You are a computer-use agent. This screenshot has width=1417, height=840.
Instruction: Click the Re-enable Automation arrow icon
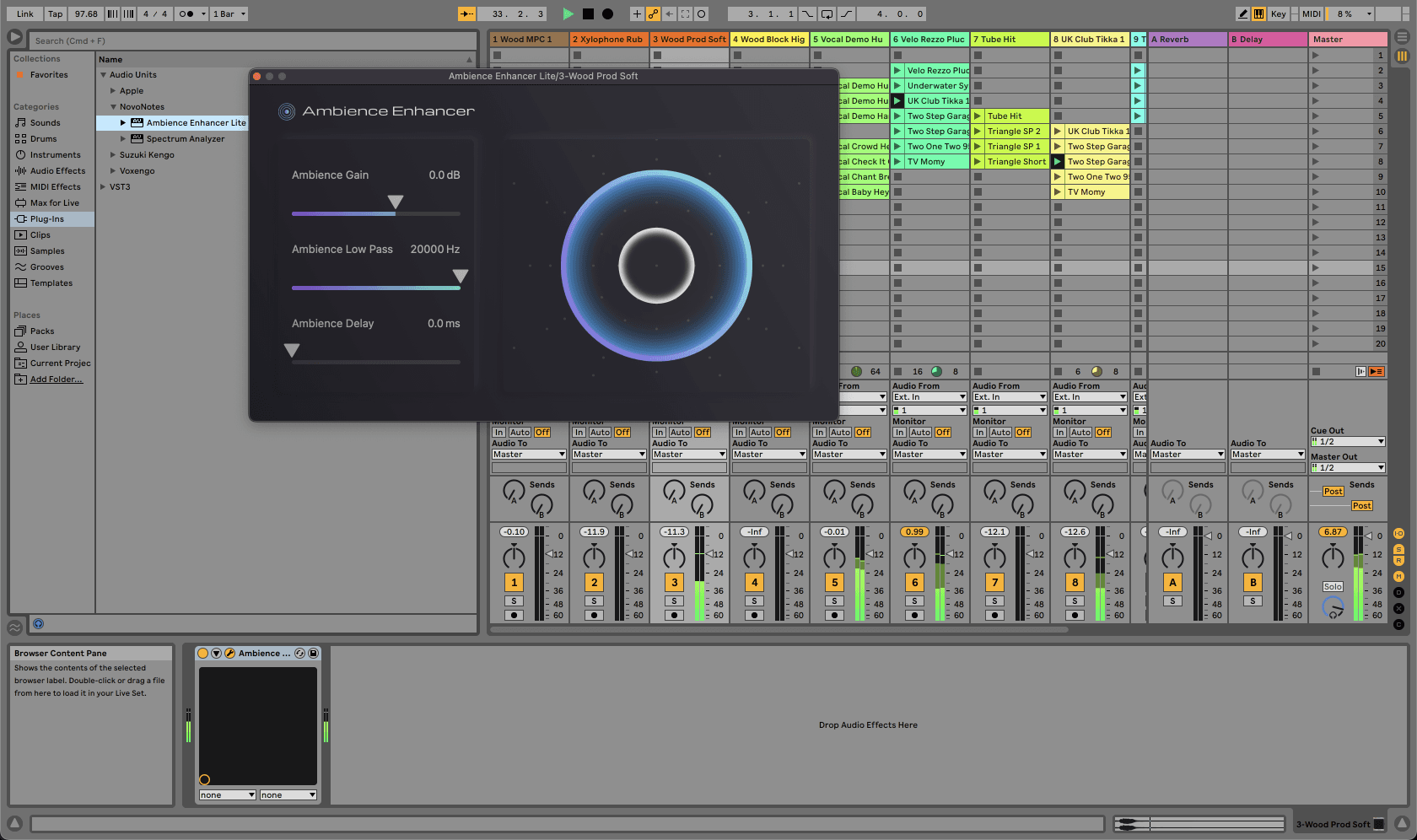(669, 13)
